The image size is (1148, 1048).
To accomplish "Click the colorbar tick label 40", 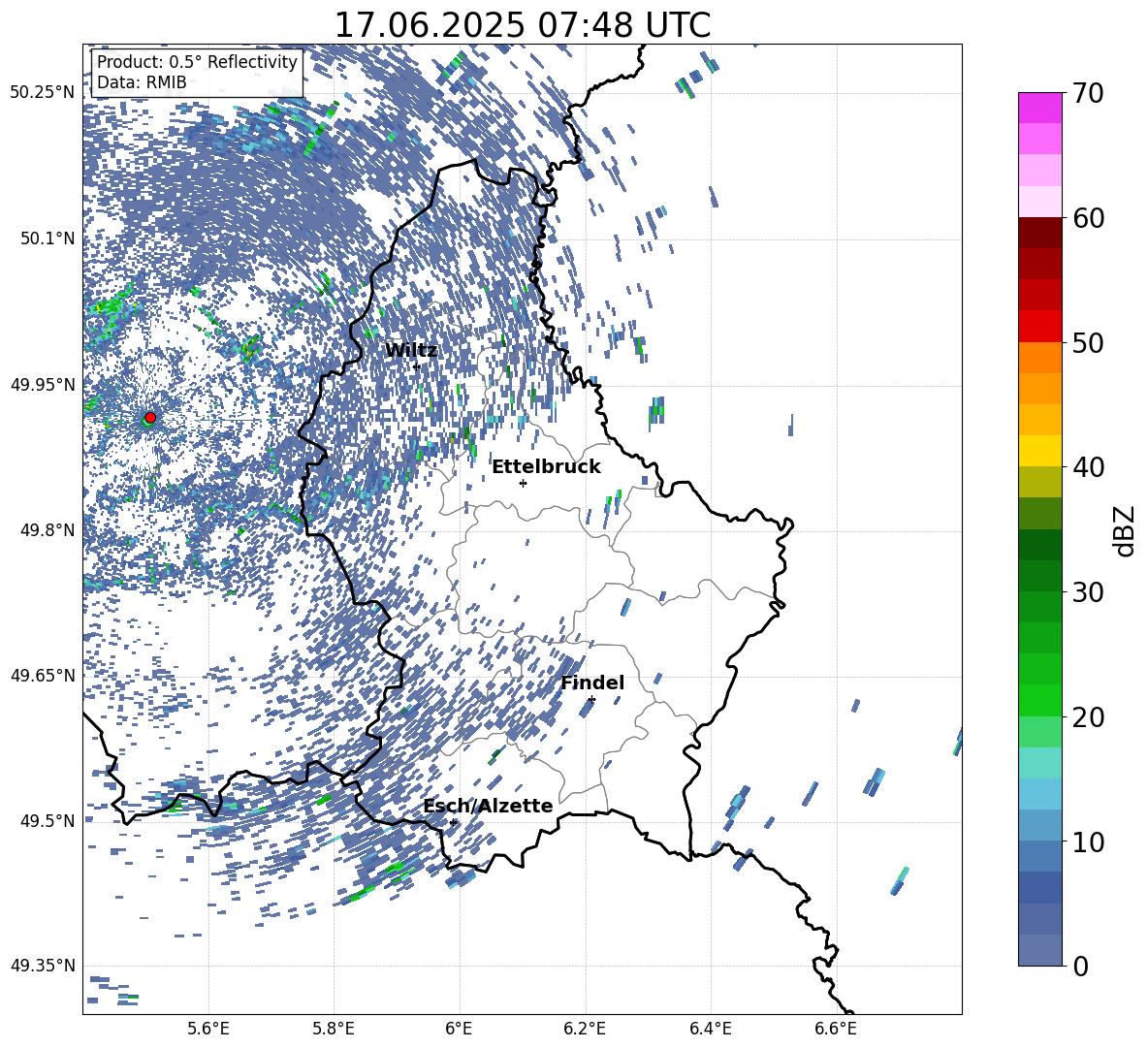I will click(x=1088, y=467).
